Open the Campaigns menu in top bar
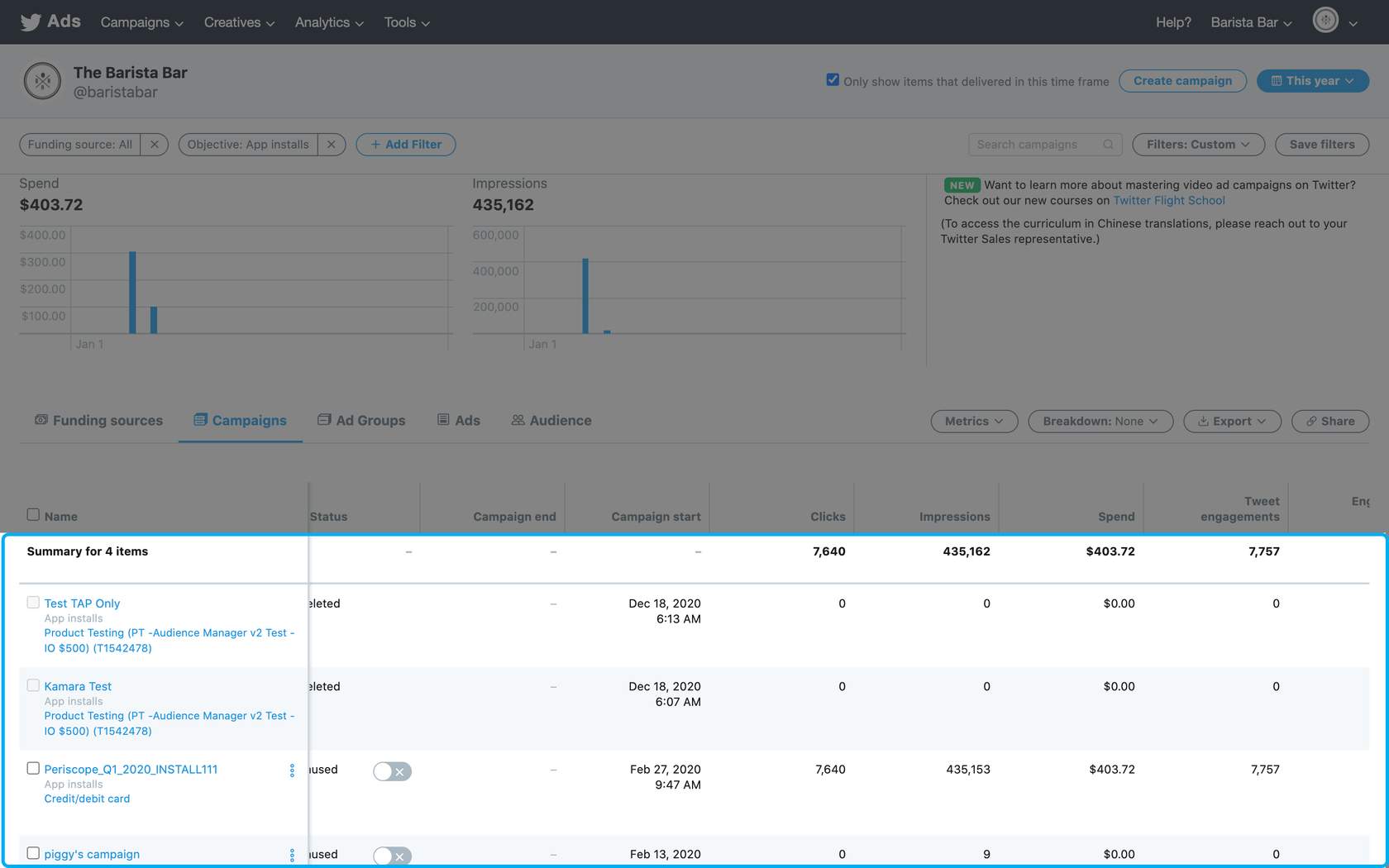Viewport: 1389px width, 868px height. point(142,22)
